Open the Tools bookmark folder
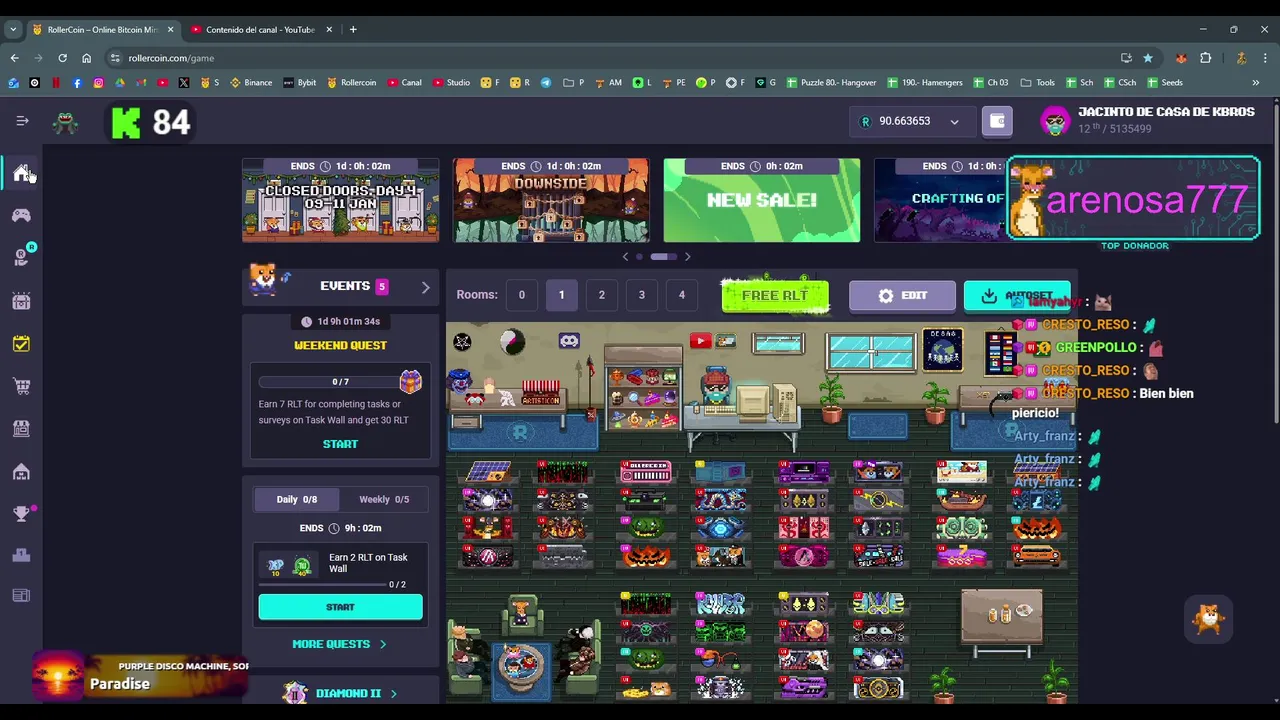The height and width of the screenshot is (720, 1280). (1038, 83)
